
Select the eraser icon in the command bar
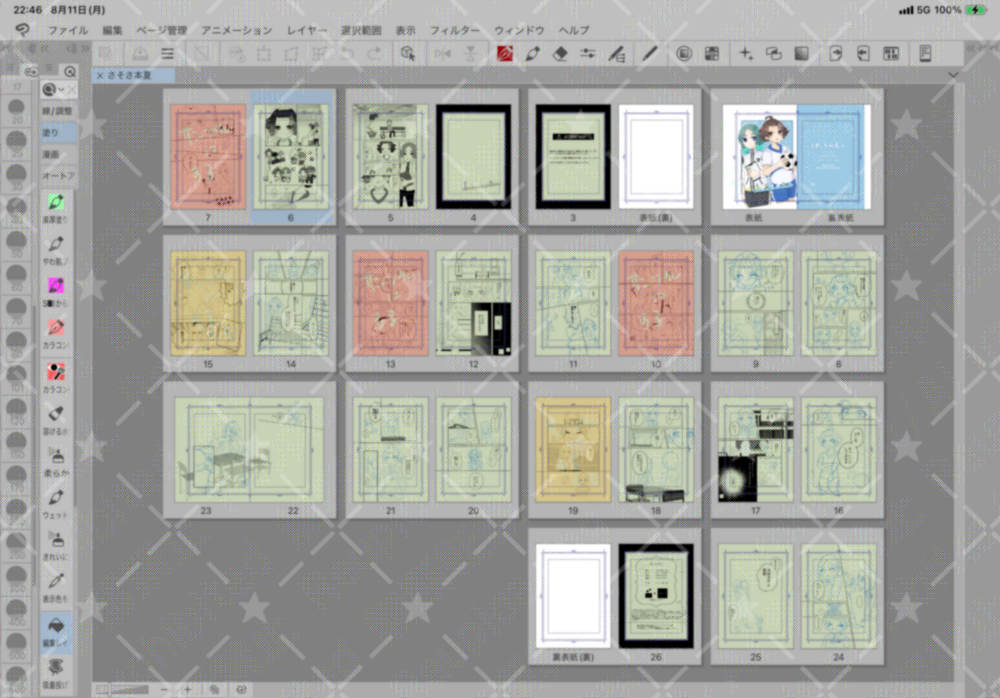(x=560, y=54)
